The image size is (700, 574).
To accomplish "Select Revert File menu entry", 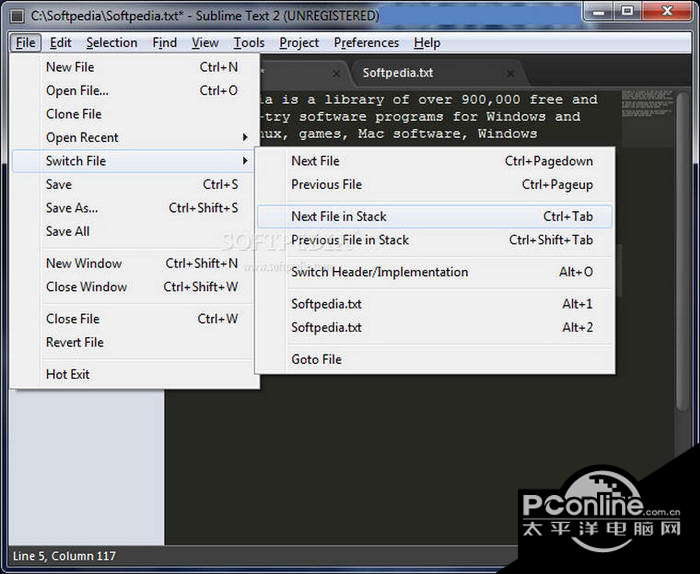I will [x=134, y=342].
